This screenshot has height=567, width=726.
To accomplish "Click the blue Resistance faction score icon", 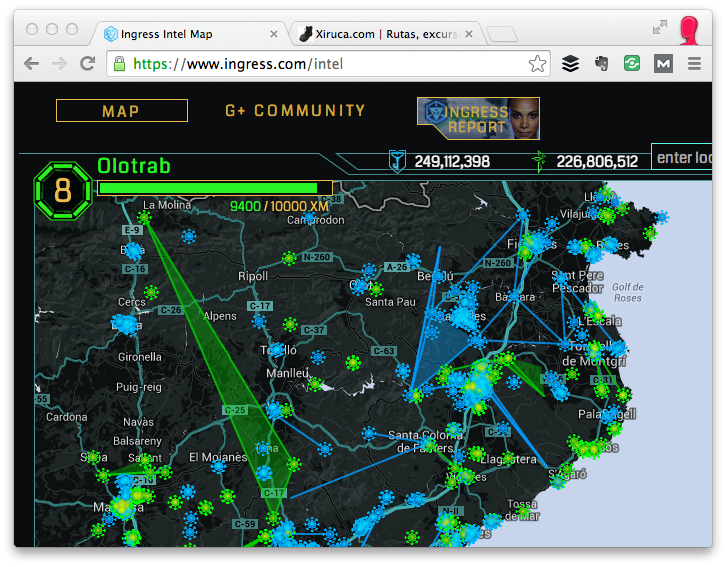I will point(397,161).
